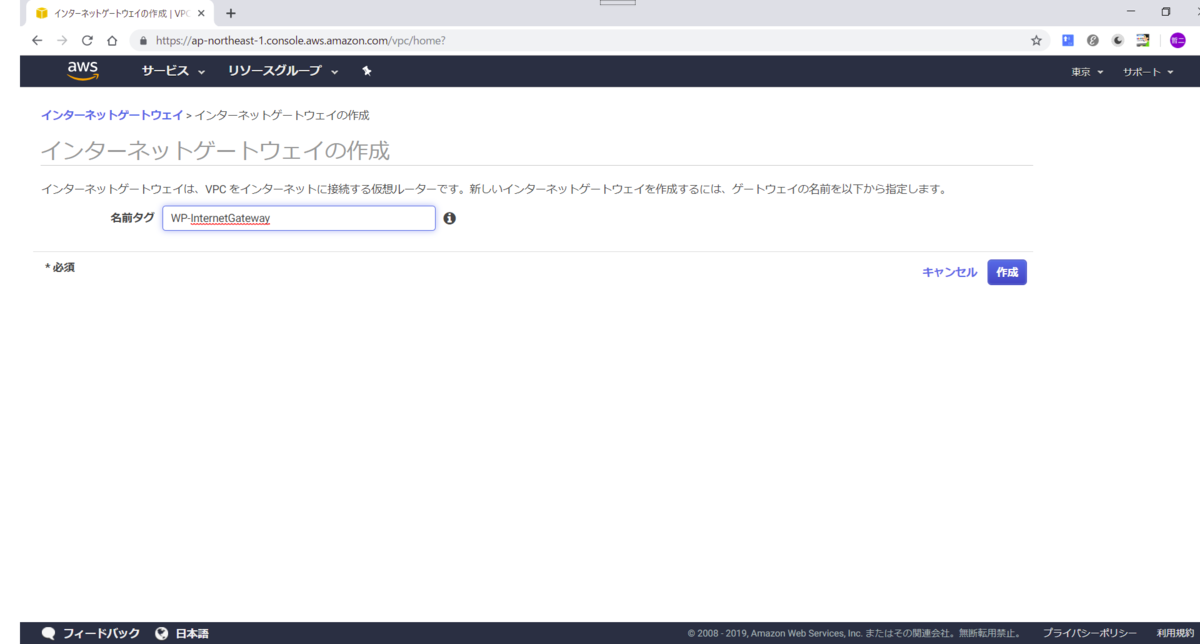1200x644 pixels.
Task: Click the AWS logo in navigation bar
Action: click(x=82, y=70)
